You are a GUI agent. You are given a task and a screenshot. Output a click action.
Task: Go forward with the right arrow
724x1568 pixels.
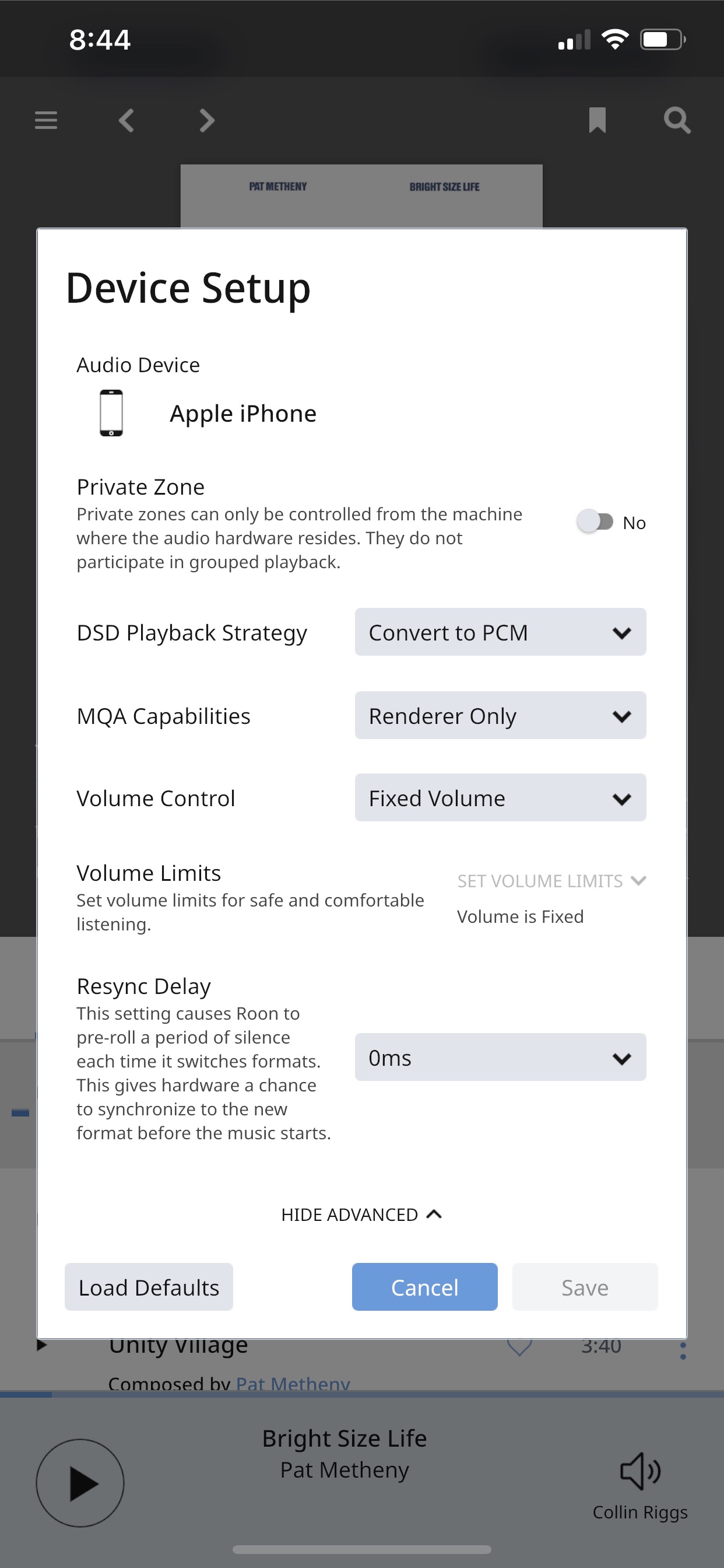pos(207,120)
